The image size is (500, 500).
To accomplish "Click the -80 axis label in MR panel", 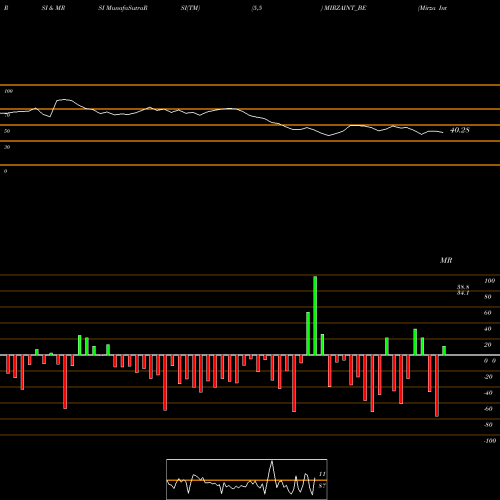I will (x=488, y=425).
